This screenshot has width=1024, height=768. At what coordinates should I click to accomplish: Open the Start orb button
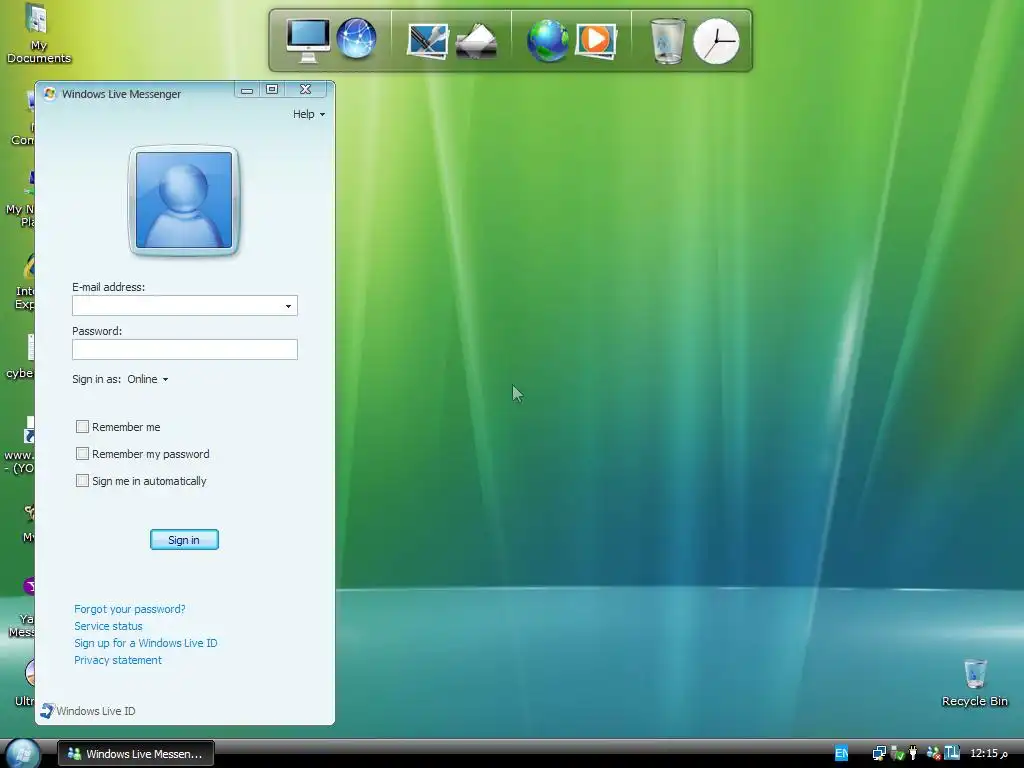click(22, 754)
